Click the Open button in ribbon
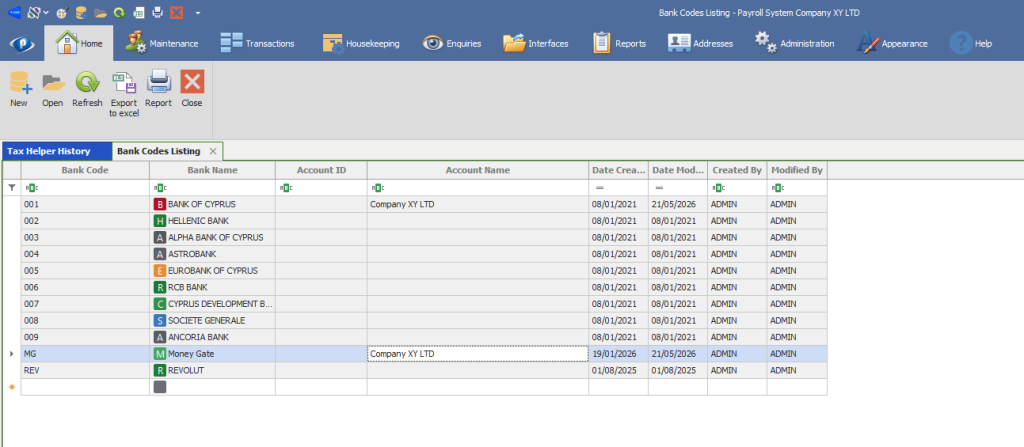Viewport: 1024px width, 447px height. tap(52, 89)
